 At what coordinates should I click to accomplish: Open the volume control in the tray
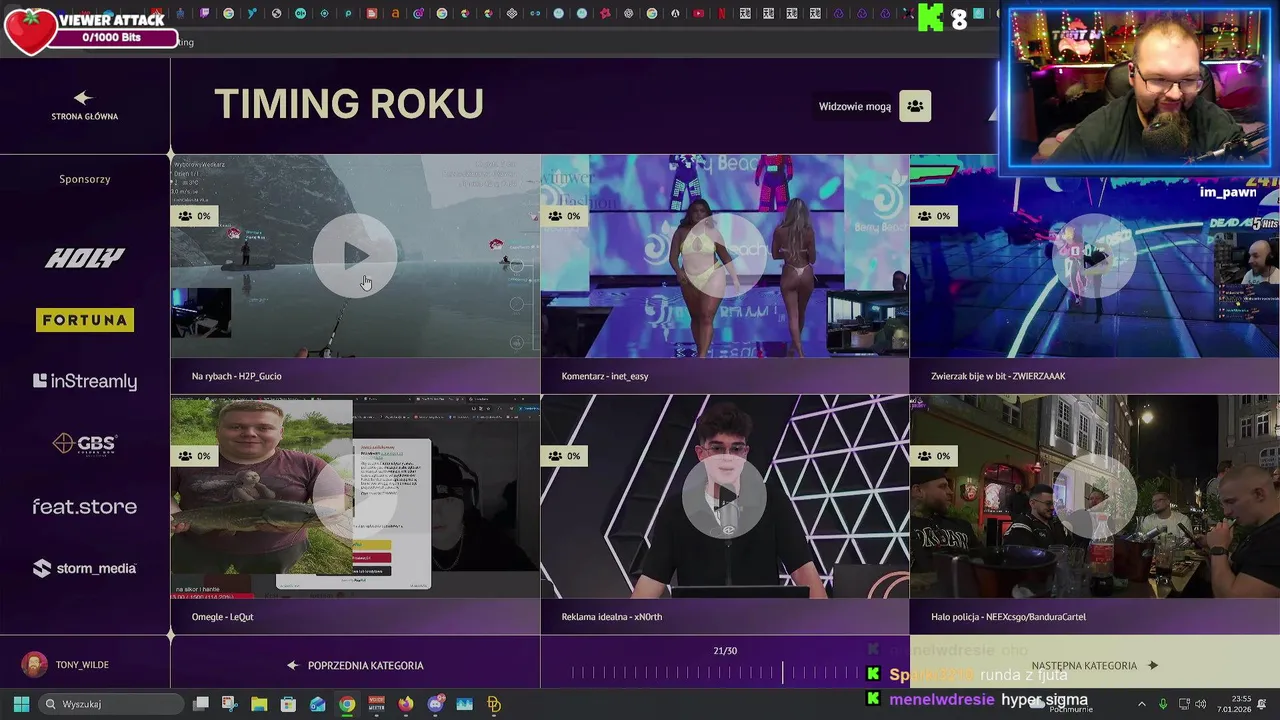tap(1201, 704)
